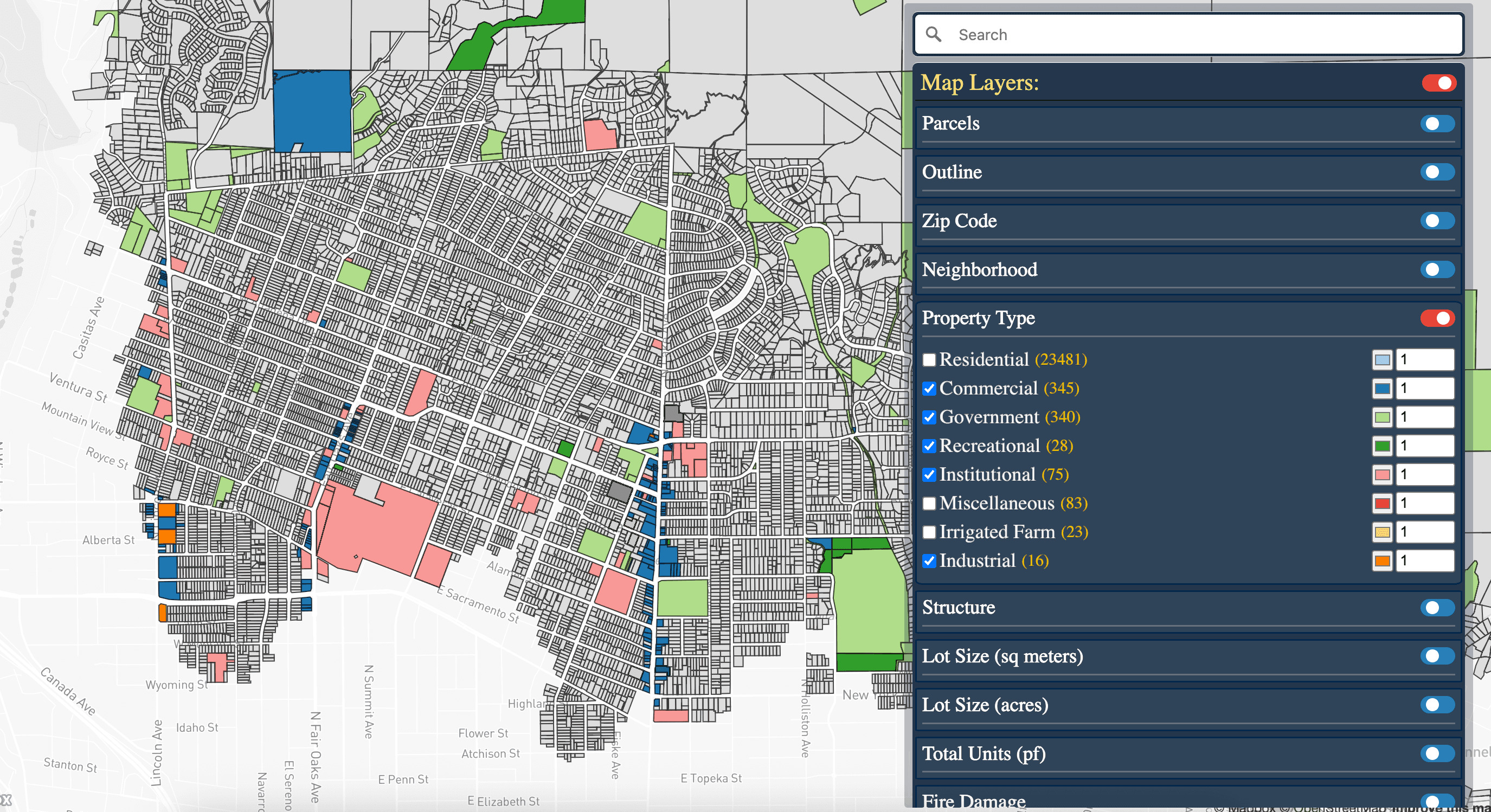Open the Government green color swatch
The height and width of the screenshot is (812, 1491).
click(1382, 417)
